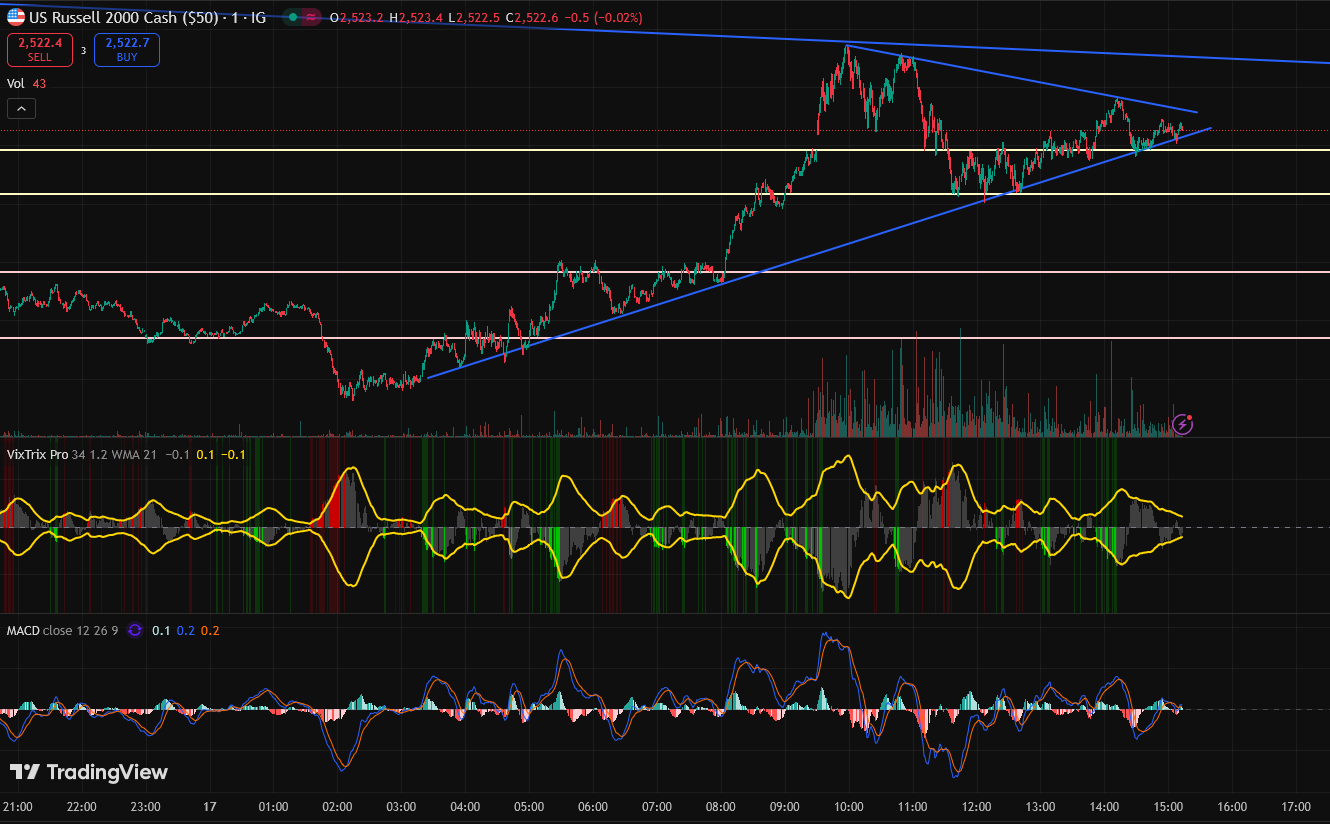The image size is (1330, 824).
Task: Click the volume value 43
Action: (x=39, y=84)
